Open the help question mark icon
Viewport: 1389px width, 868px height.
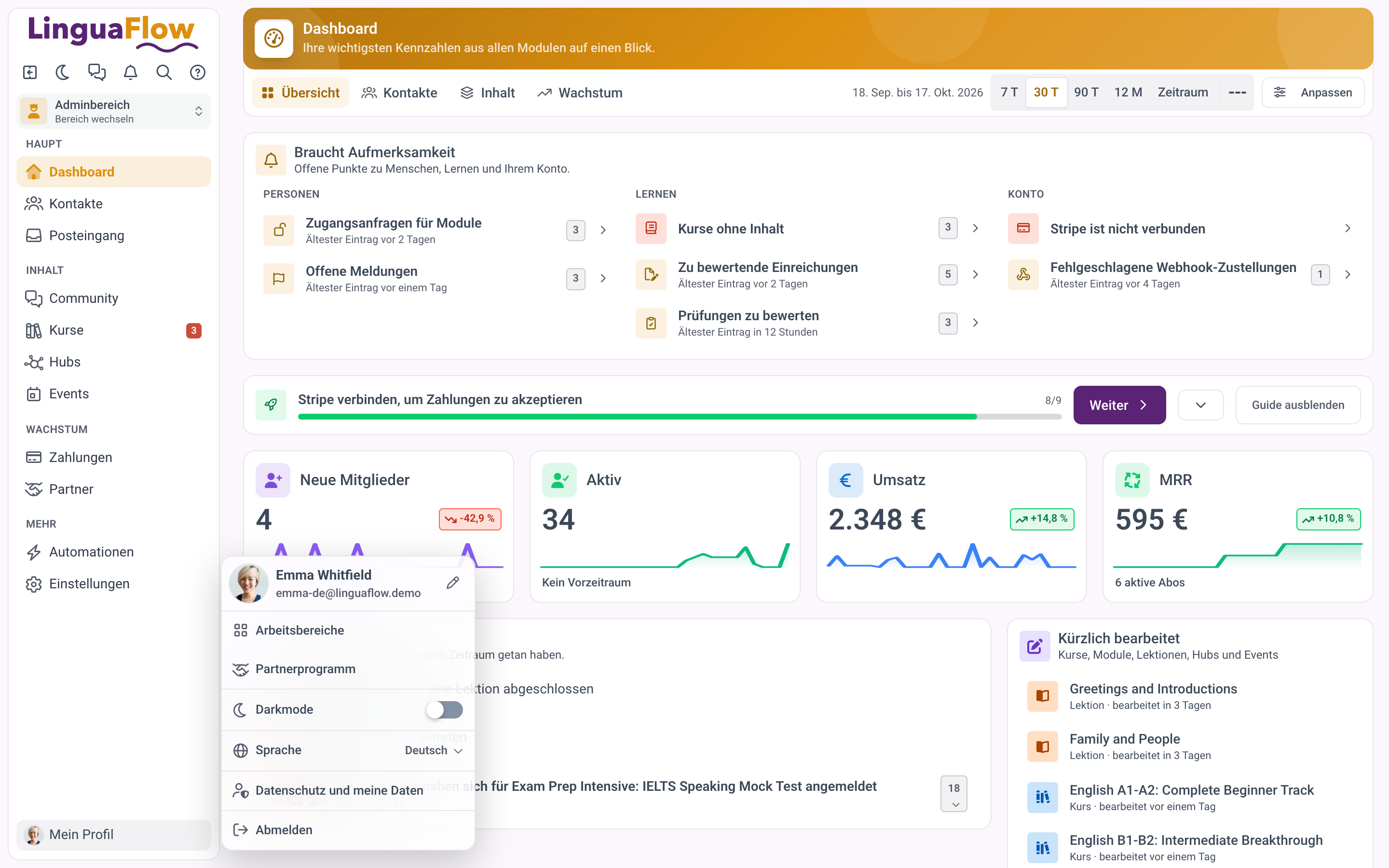pos(197,72)
